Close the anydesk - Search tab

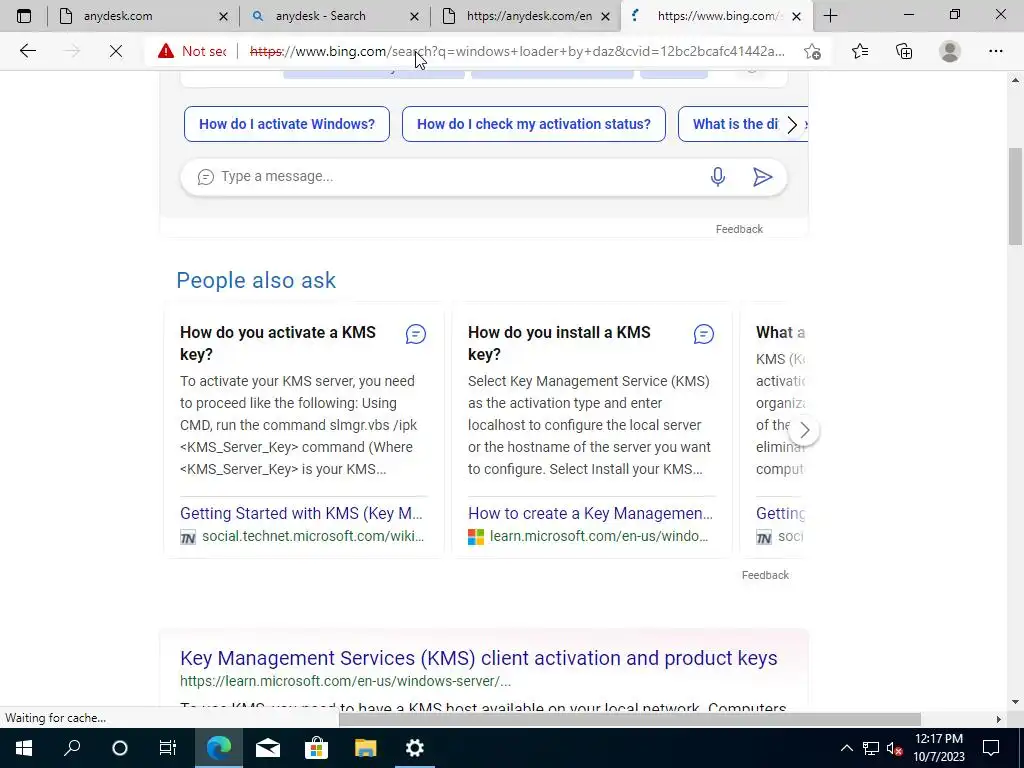point(414,16)
